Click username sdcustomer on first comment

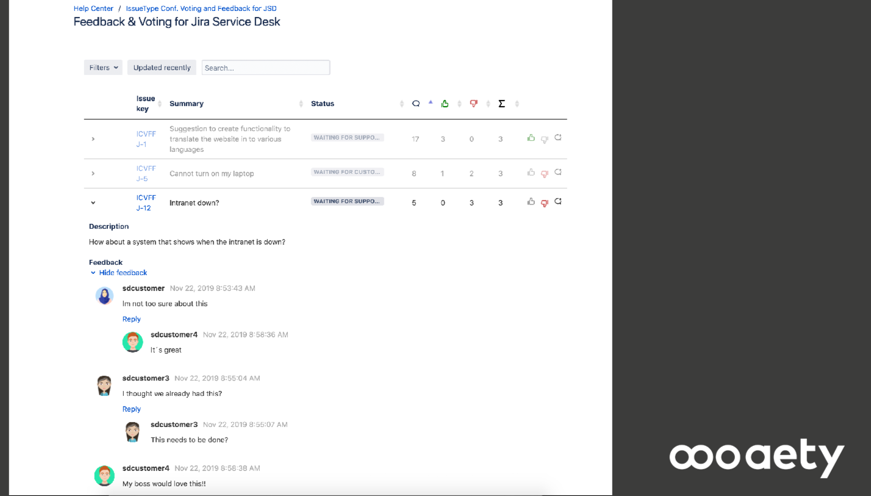coord(143,288)
